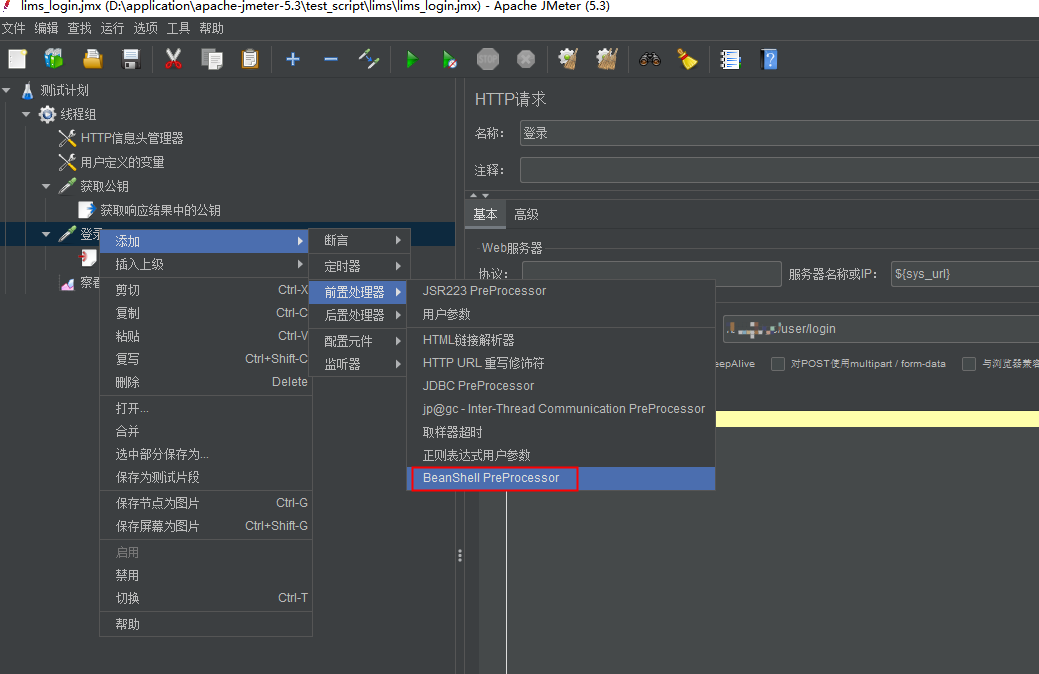Image resolution: width=1039 pixels, height=674 pixels.
Task: Choose HTTP URL 重写修饰符
Action: [561, 363]
